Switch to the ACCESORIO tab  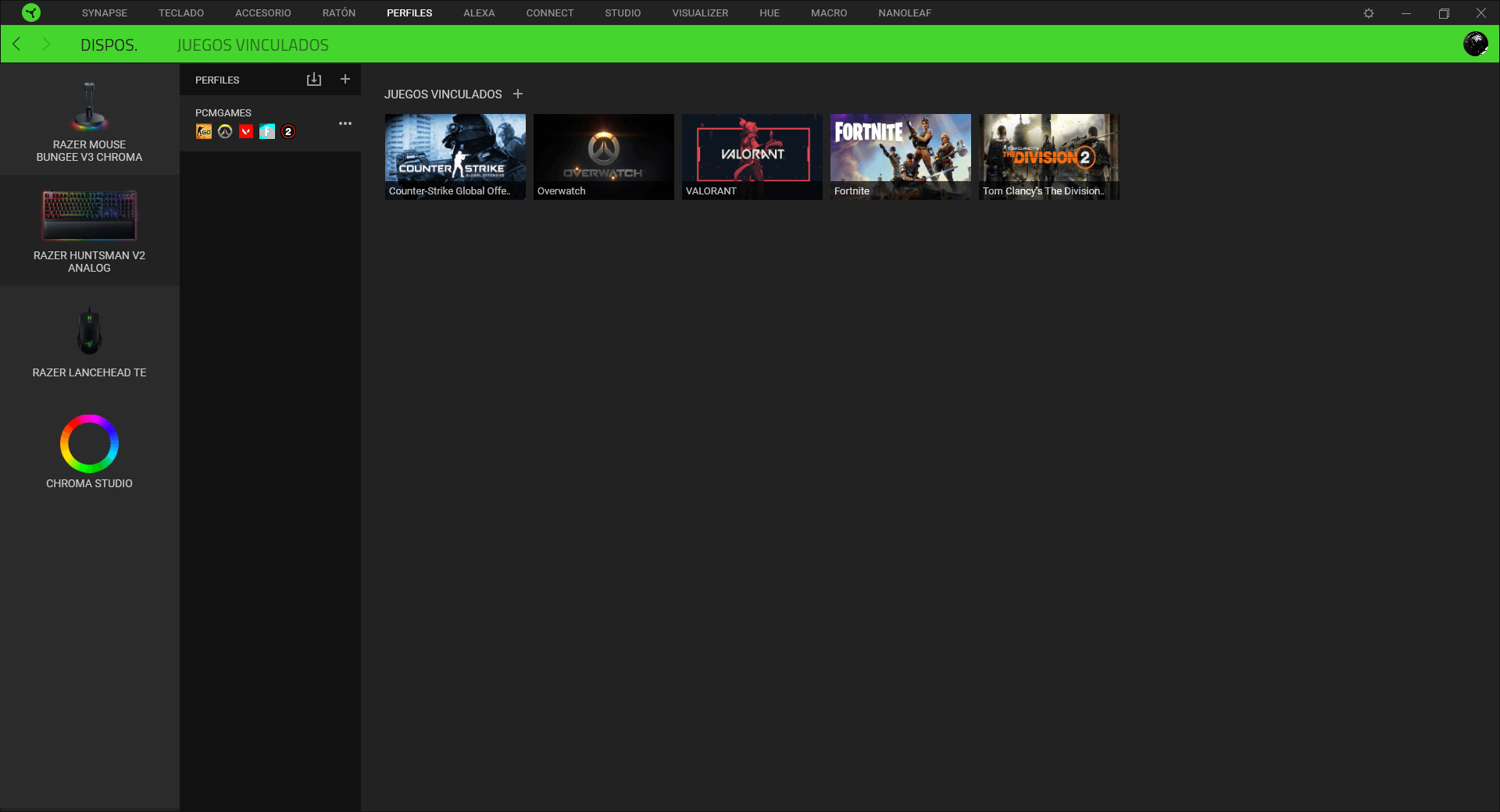coord(263,13)
